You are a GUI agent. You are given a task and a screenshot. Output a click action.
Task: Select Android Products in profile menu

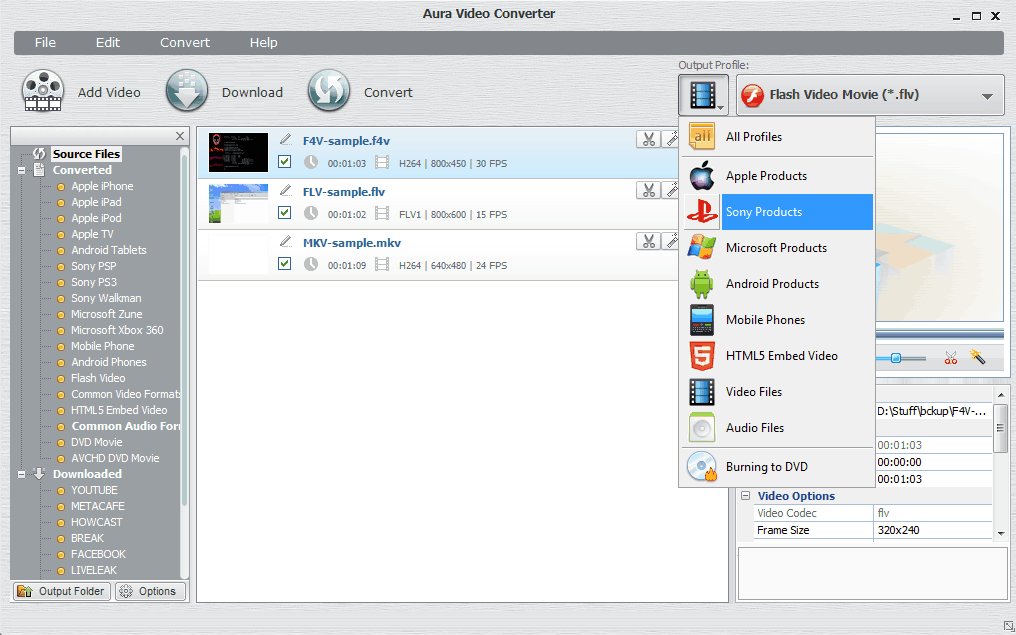777,284
